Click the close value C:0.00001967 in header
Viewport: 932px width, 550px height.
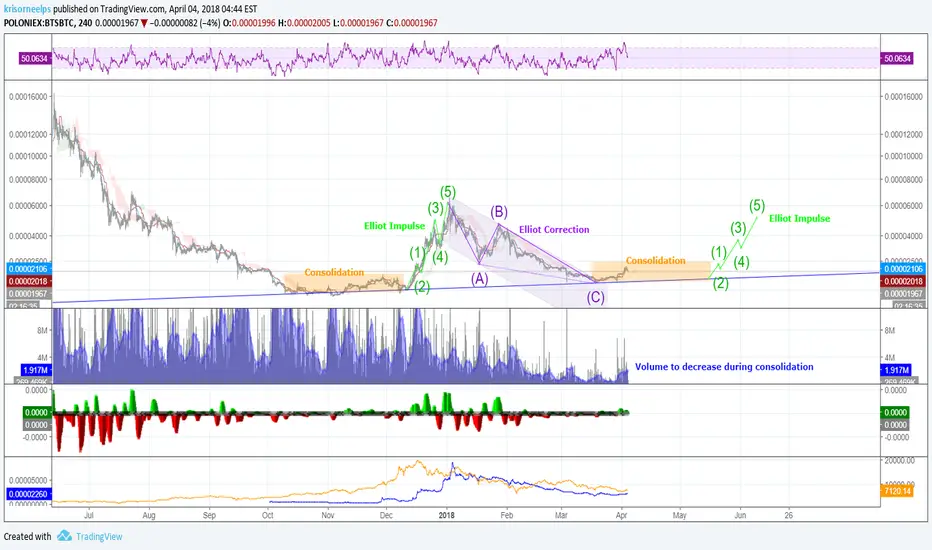[411, 23]
